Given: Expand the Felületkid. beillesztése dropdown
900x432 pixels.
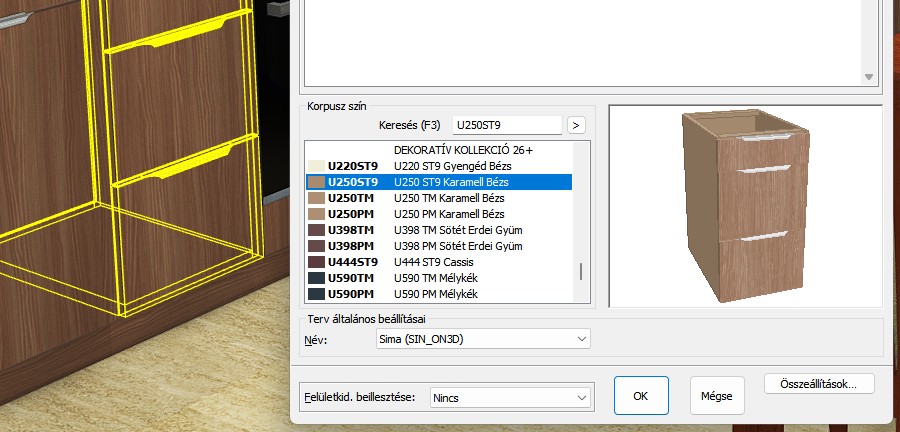Looking at the screenshot, I should [509, 397].
